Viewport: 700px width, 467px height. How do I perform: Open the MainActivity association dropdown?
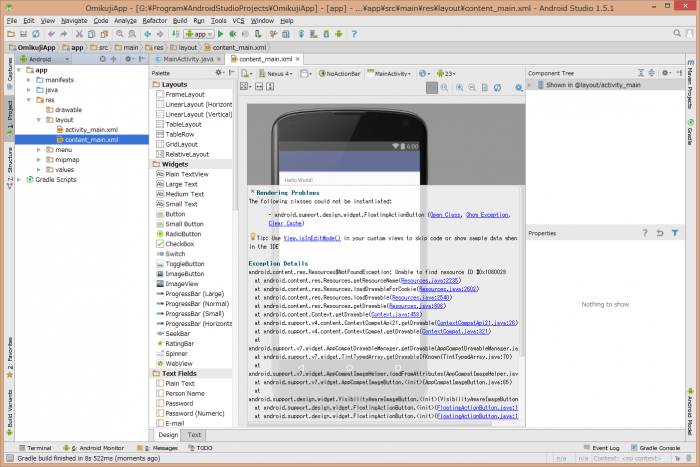(389, 74)
